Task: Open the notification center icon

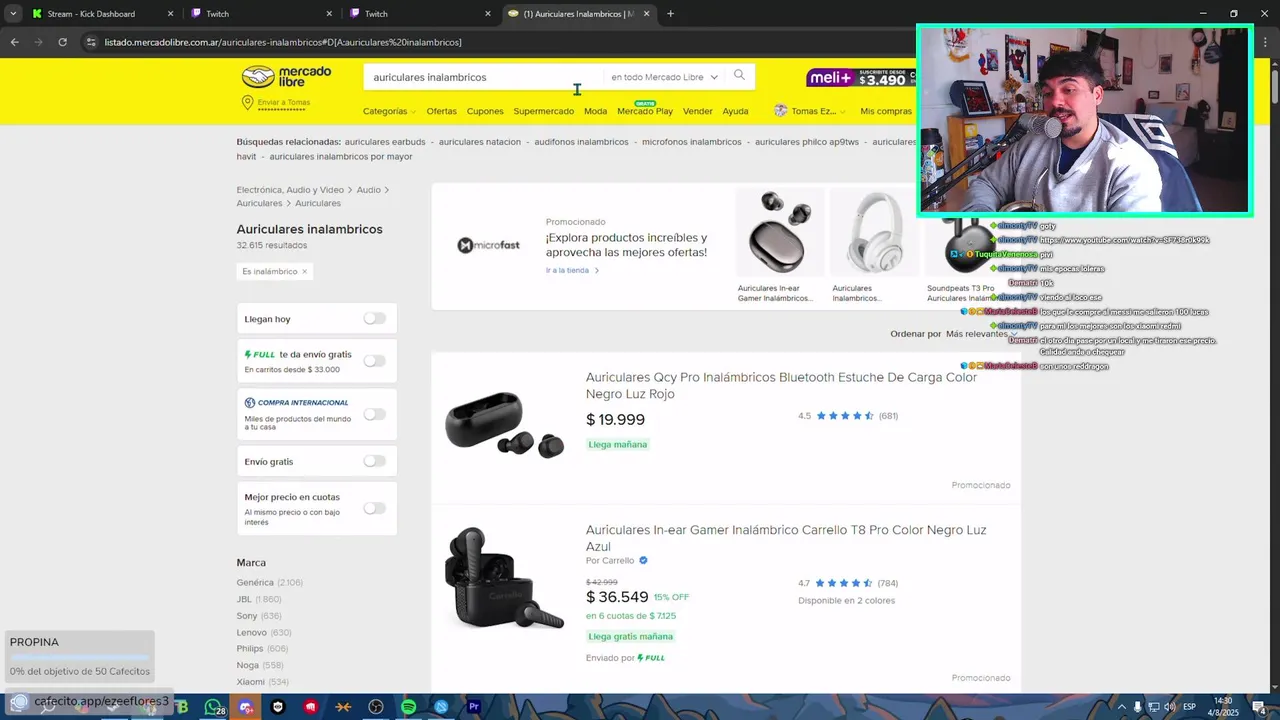Action: (x=1259, y=707)
